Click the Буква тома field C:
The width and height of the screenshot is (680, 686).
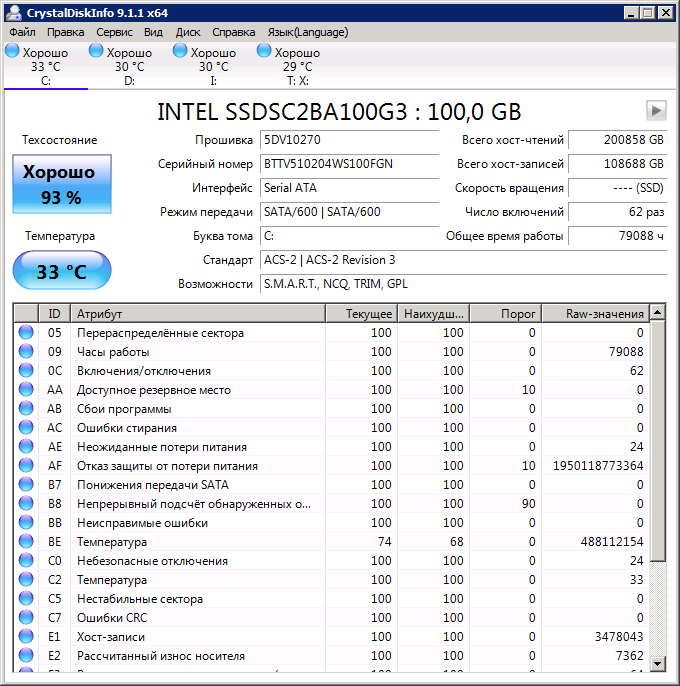(349, 236)
